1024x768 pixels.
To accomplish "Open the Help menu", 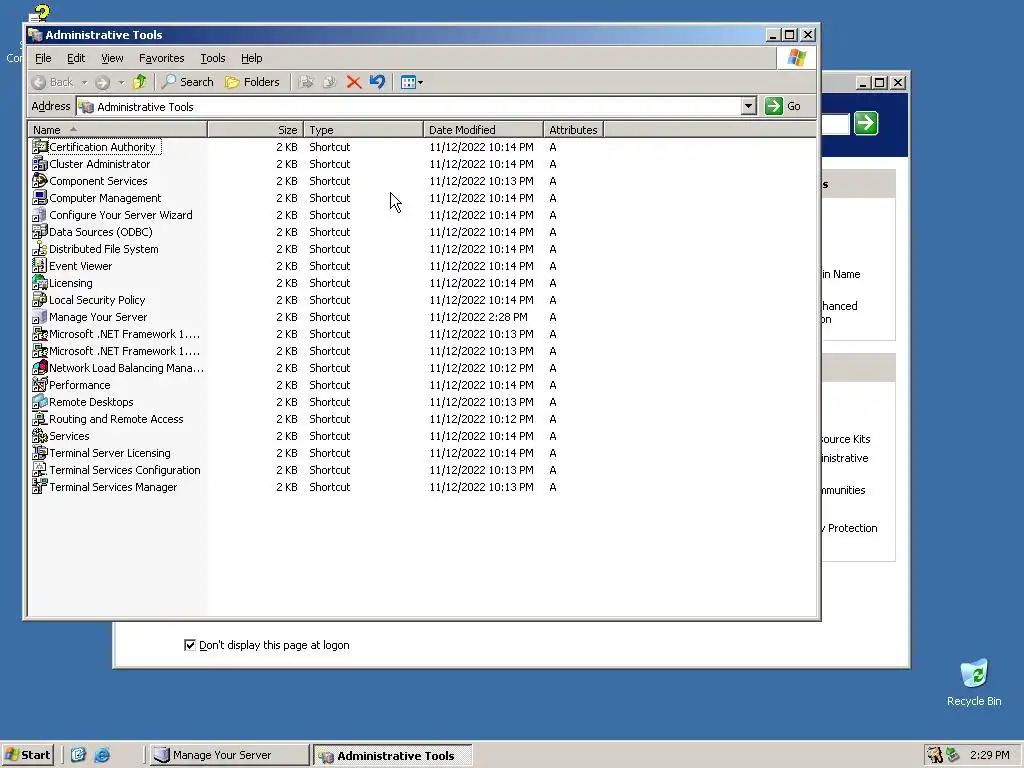I will (x=251, y=58).
